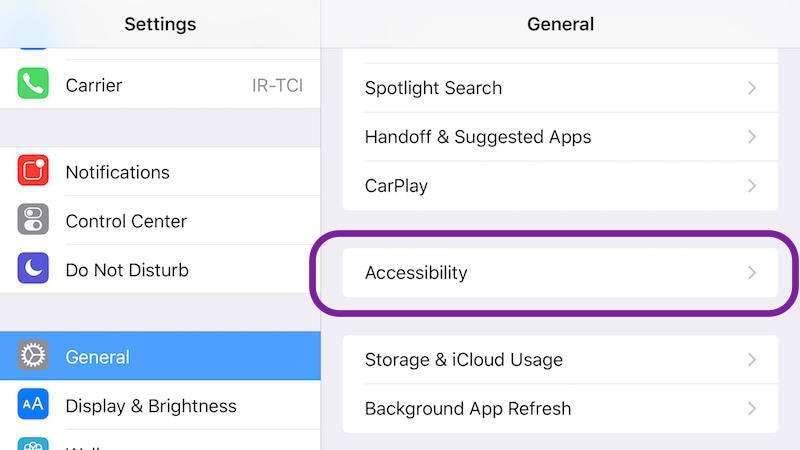Open the Accessibility settings label
The height and width of the screenshot is (450, 800).
pyautogui.click(x=416, y=272)
